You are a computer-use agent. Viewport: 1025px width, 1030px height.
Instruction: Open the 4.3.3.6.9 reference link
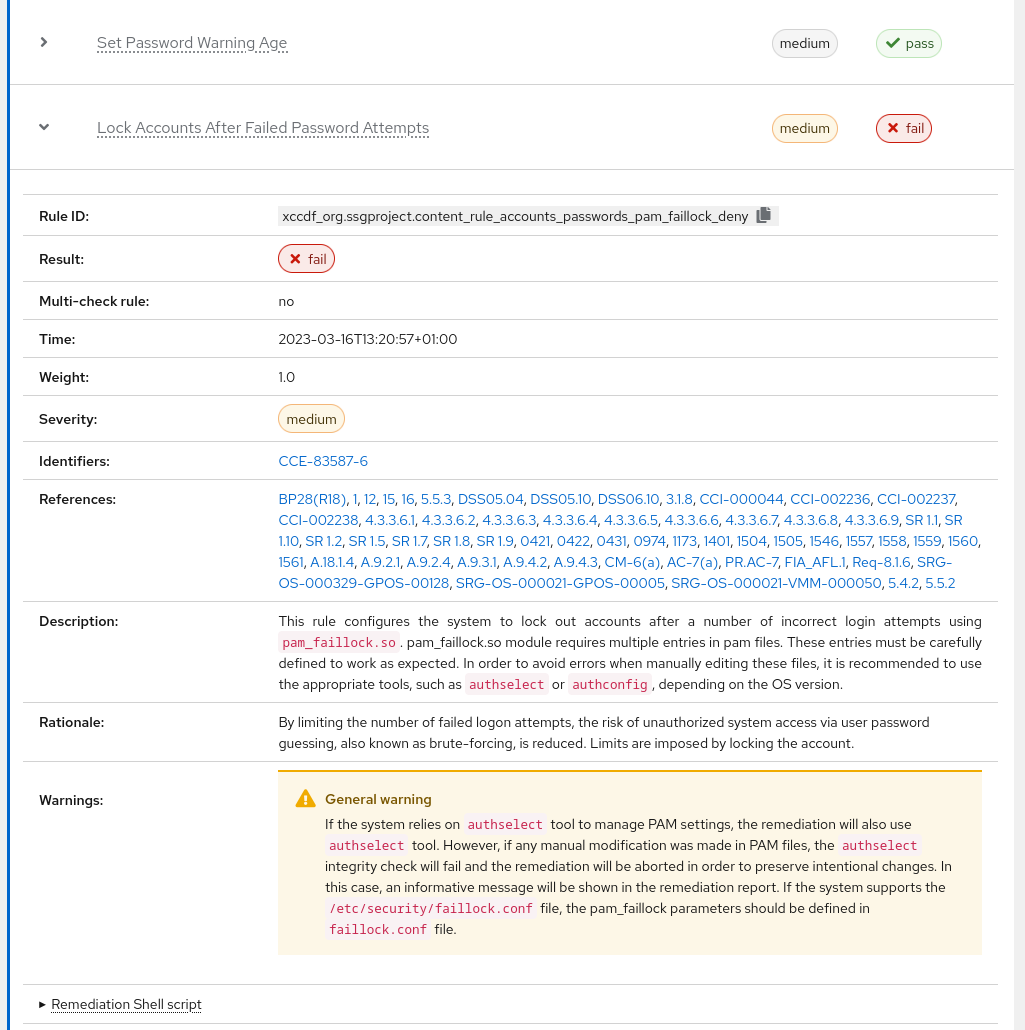point(871,520)
